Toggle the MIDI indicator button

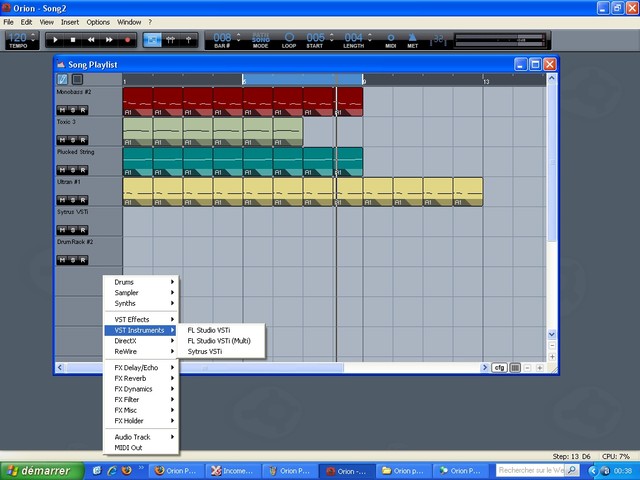click(x=391, y=40)
